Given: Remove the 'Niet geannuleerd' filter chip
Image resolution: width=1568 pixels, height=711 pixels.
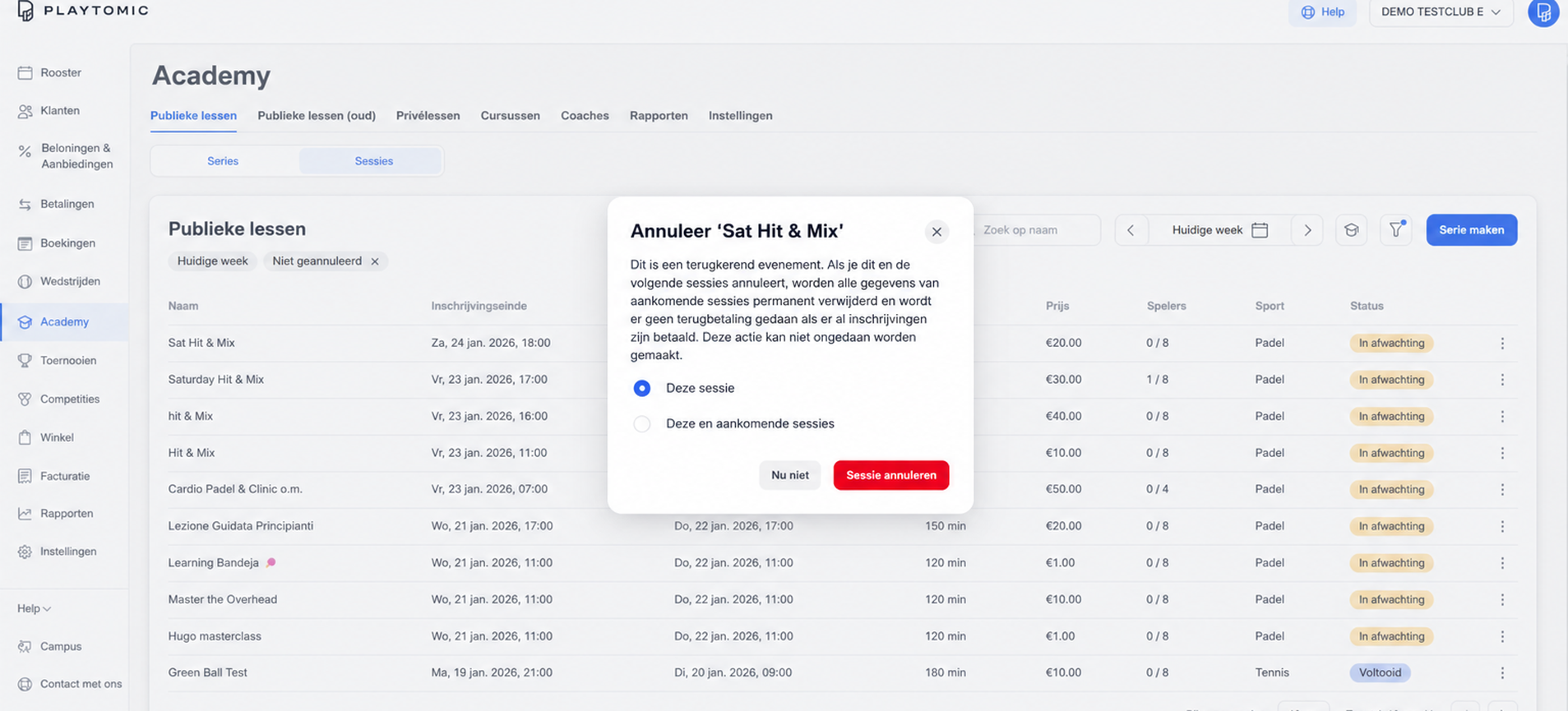Looking at the screenshot, I should pos(375,261).
